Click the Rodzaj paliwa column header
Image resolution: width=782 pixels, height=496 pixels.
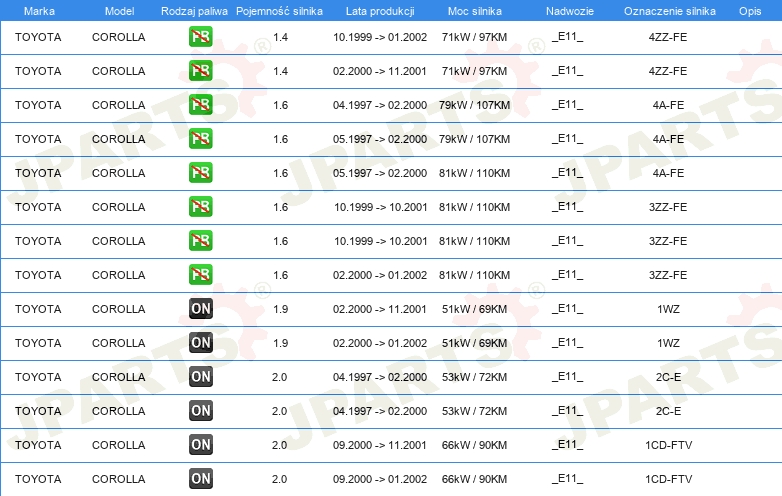point(195,10)
